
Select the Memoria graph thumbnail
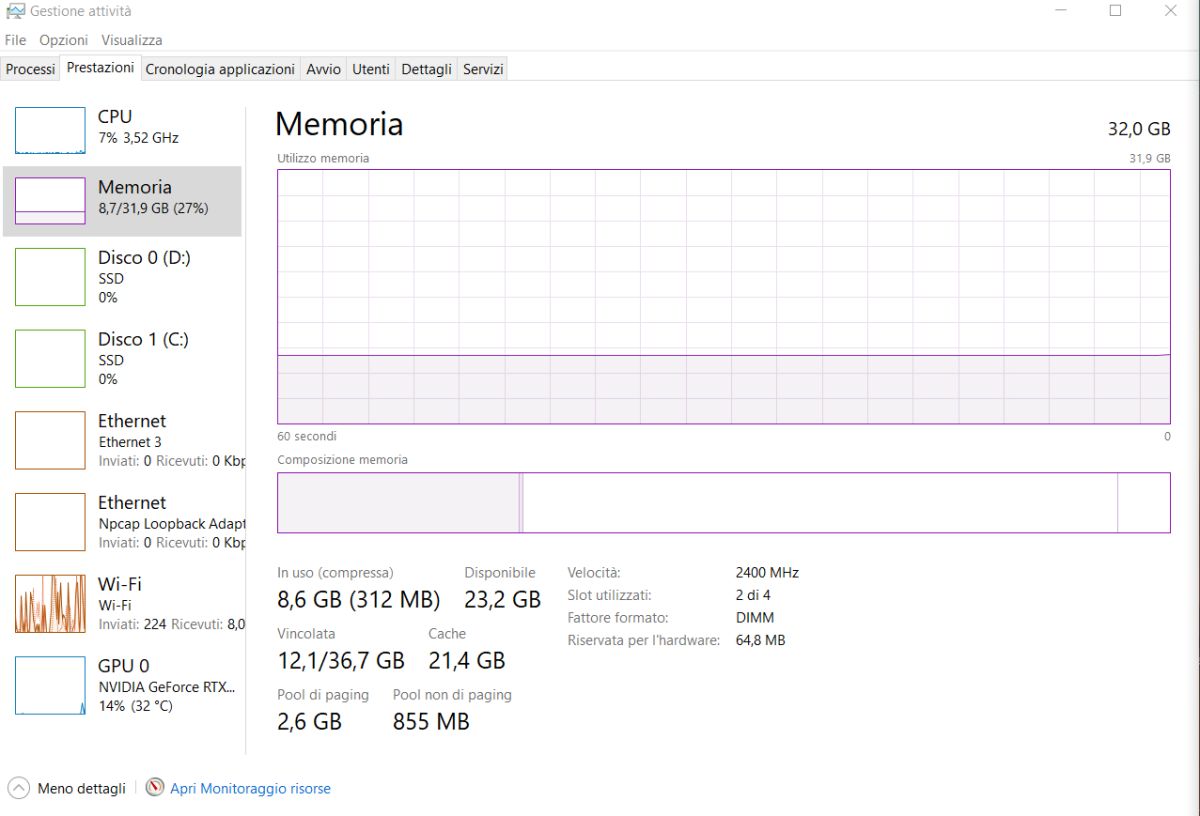click(50, 201)
